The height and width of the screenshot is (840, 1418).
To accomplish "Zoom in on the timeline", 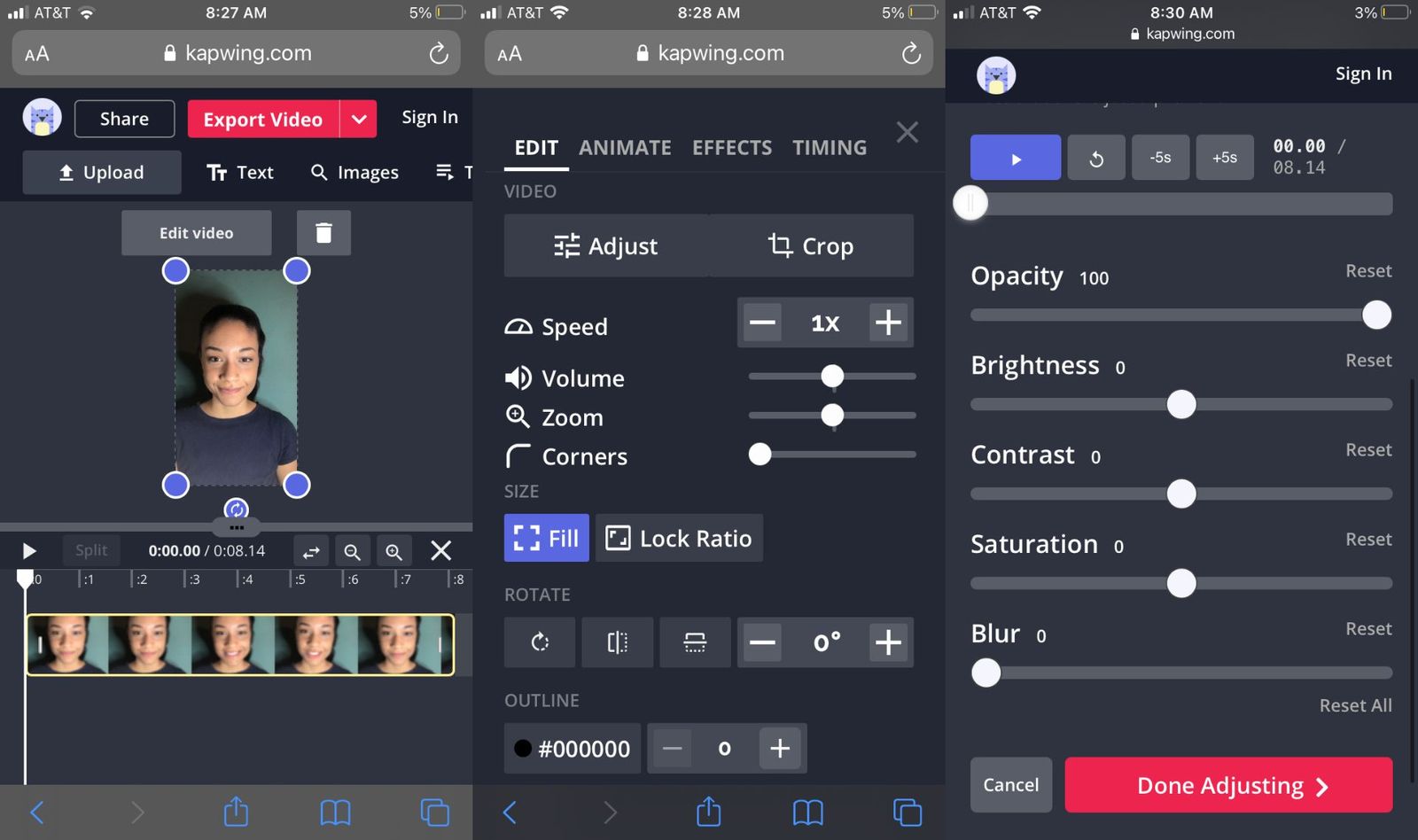I will pos(393,550).
